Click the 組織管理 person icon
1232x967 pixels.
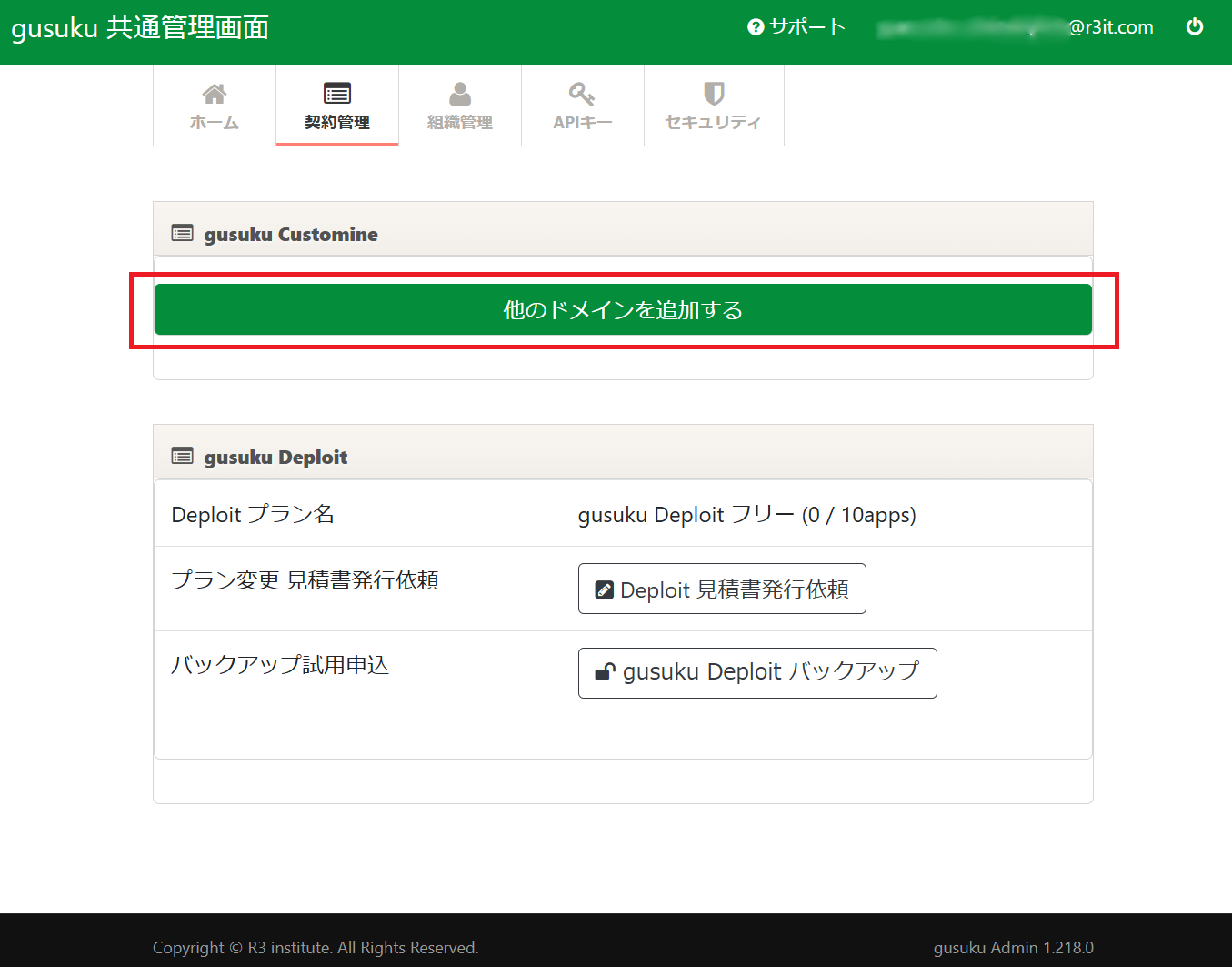(460, 94)
